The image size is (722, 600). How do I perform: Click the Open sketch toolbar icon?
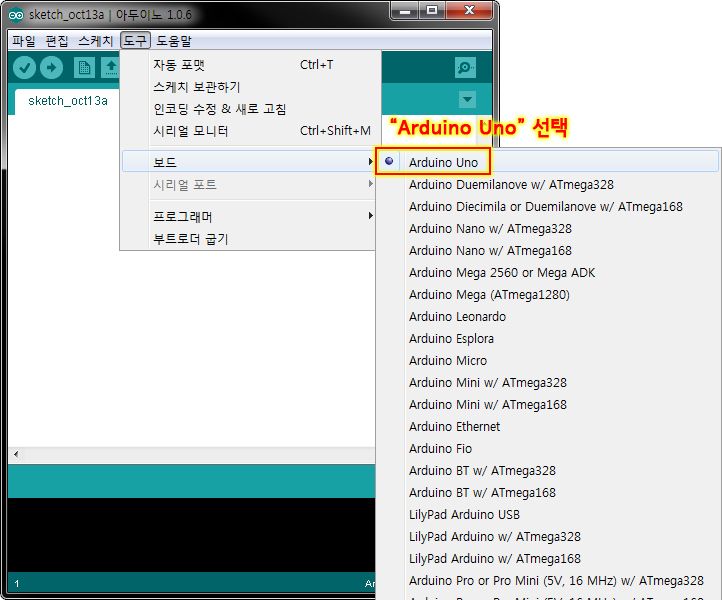110,67
